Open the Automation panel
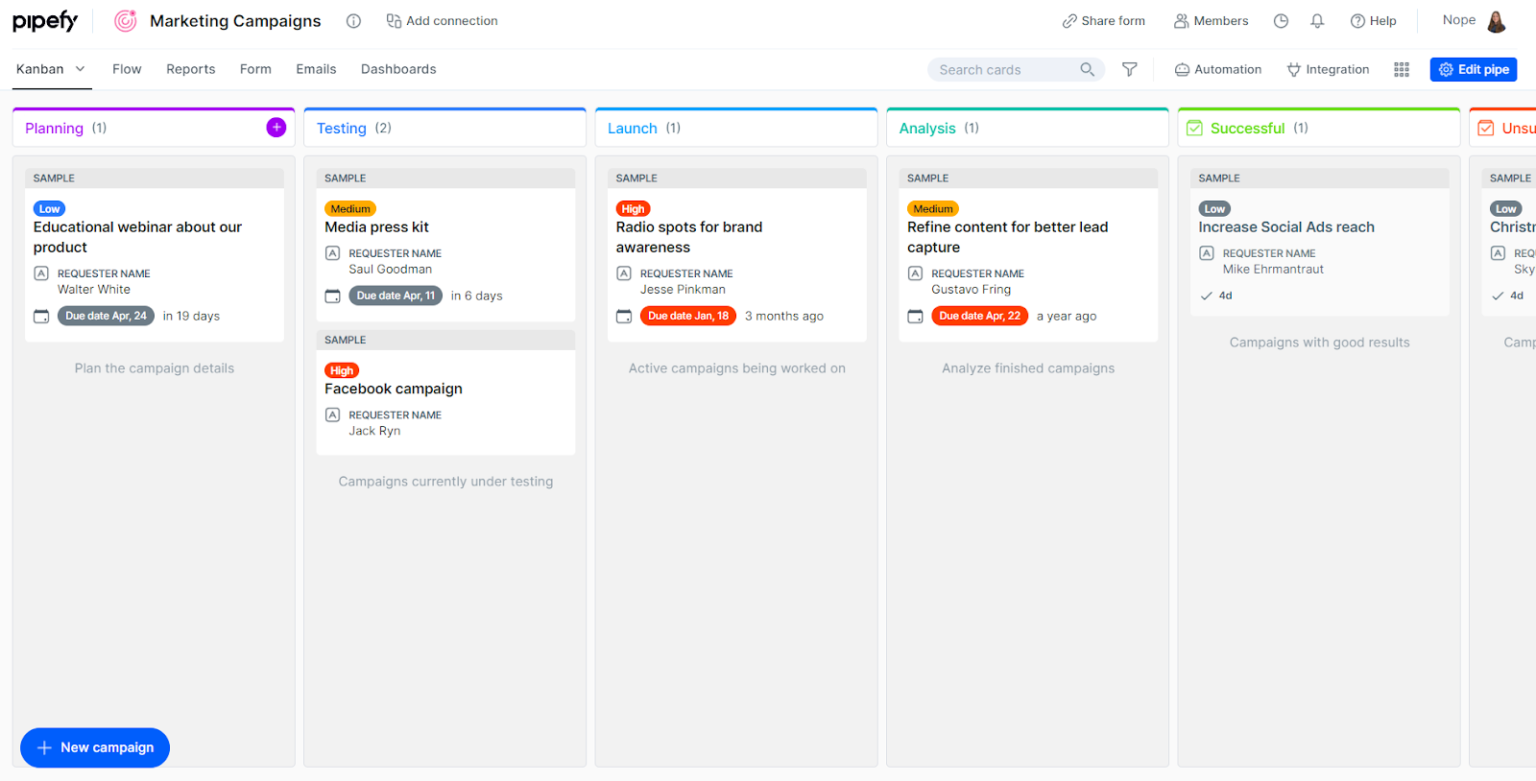1536x781 pixels. [1218, 69]
